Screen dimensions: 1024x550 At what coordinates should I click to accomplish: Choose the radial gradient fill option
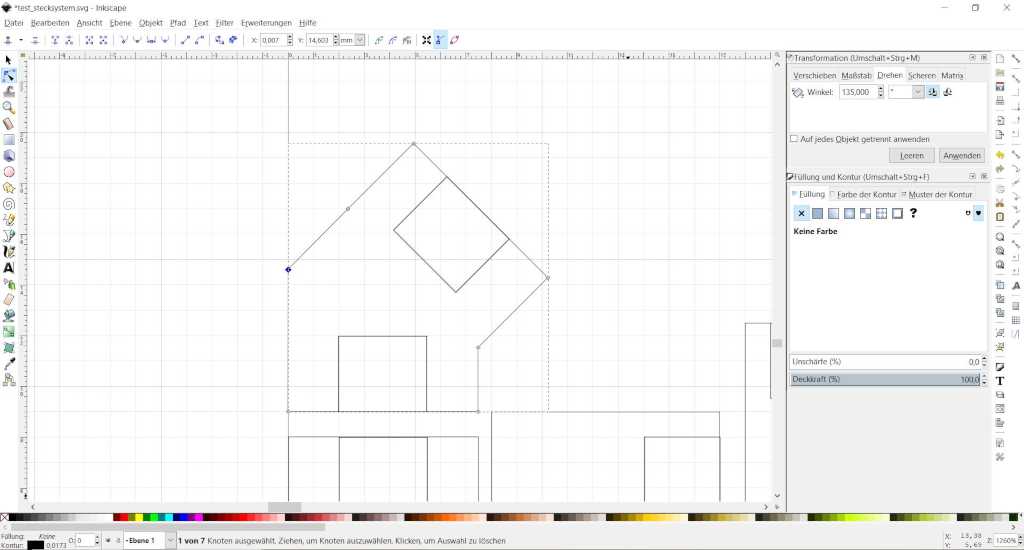tap(849, 213)
